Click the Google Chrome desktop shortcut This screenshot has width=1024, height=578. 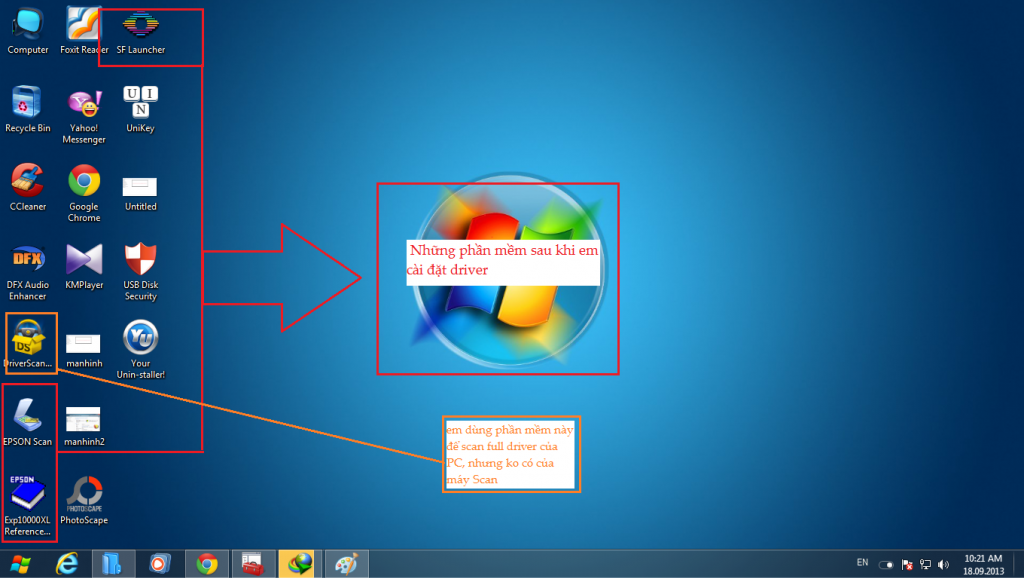coord(84,194)
